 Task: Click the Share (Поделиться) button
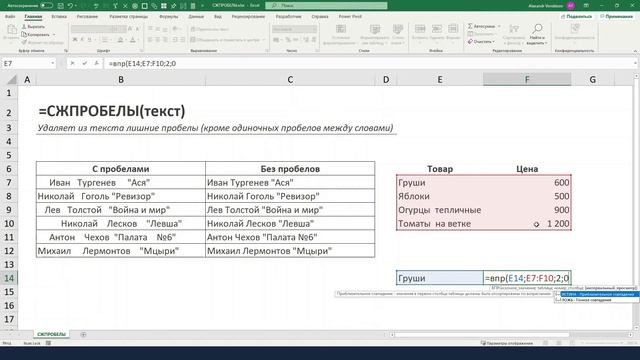576,17
